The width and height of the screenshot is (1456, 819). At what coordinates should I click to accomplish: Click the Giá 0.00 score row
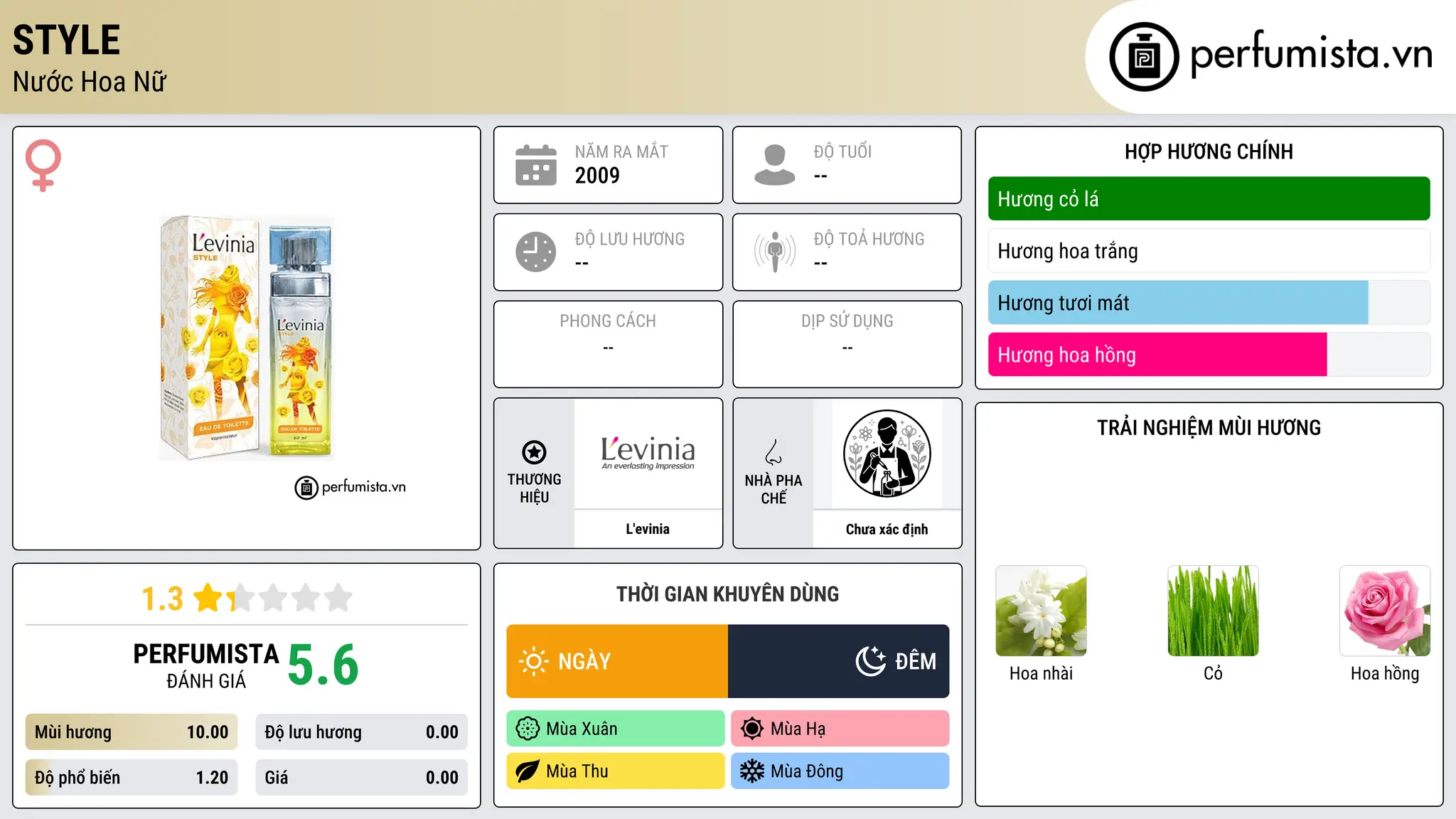point(362,778)
